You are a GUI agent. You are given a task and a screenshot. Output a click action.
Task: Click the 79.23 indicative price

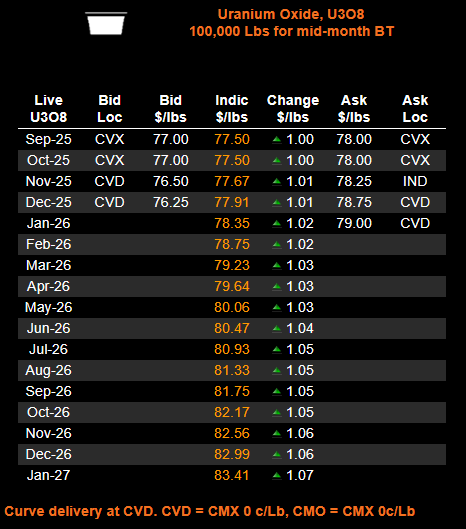pyautogui.click(x=232, y=265)
